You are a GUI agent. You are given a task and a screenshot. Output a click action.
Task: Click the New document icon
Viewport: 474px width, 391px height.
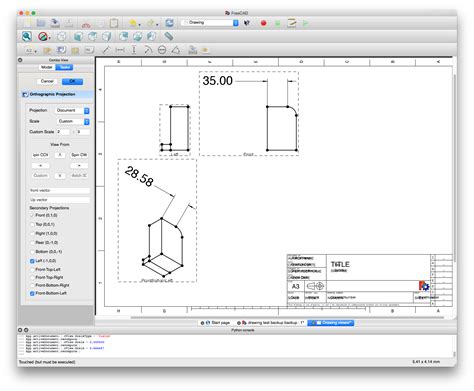[27, 23]
